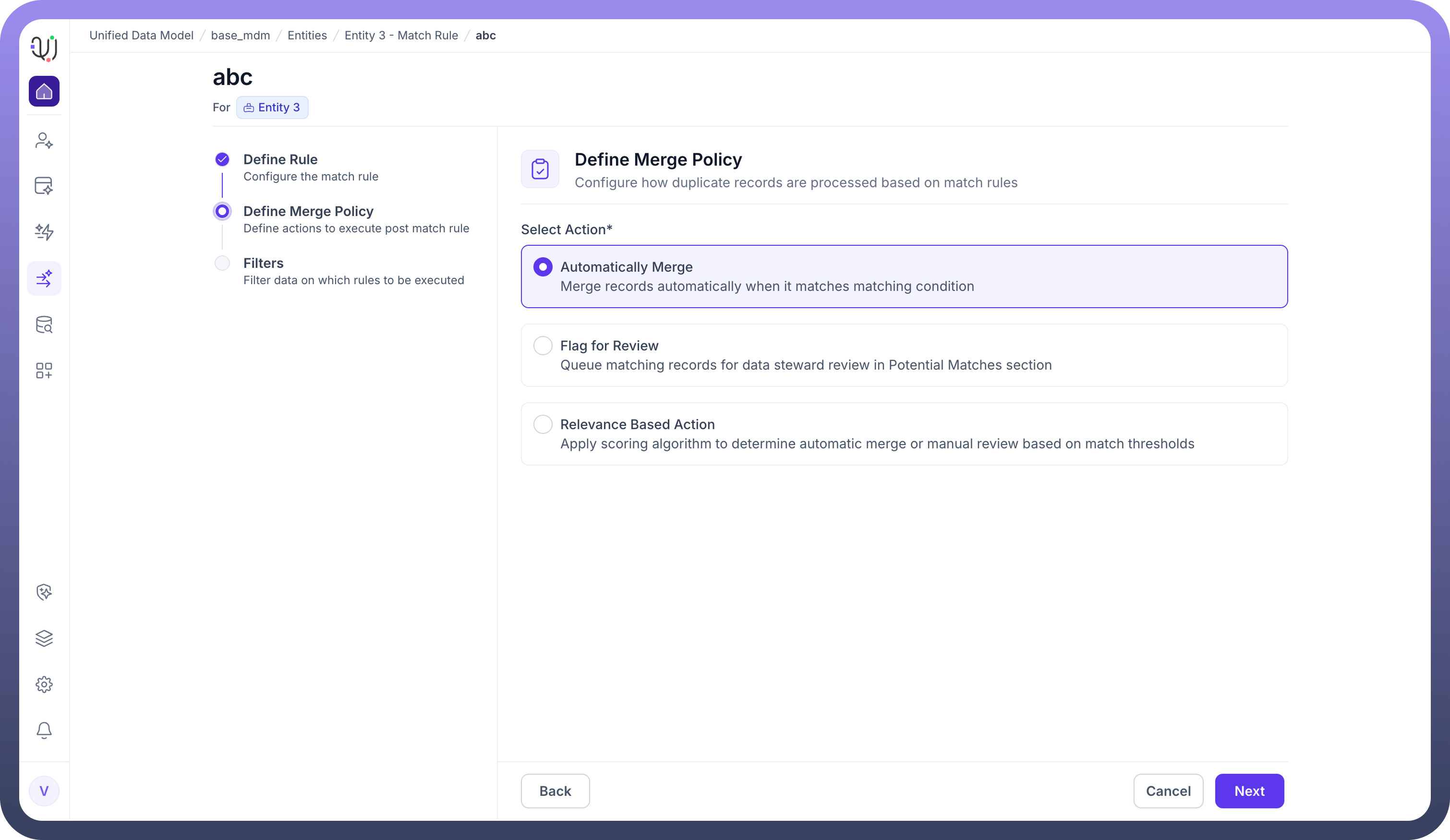1450x840 pixels.
Task: Select Automatically Merge radio option
Action: click(x=543, y=267)
